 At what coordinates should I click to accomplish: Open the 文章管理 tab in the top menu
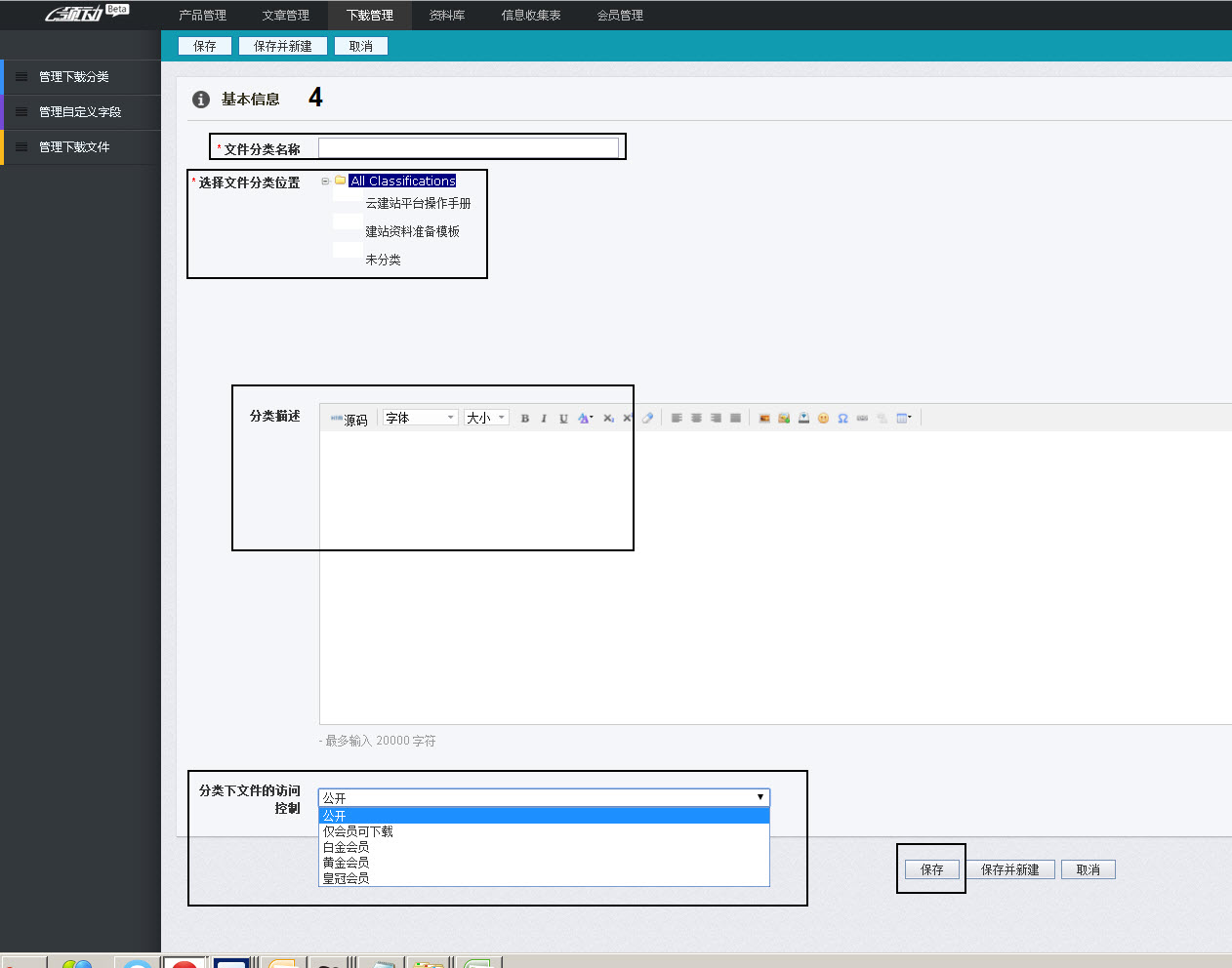pos(285,16)
